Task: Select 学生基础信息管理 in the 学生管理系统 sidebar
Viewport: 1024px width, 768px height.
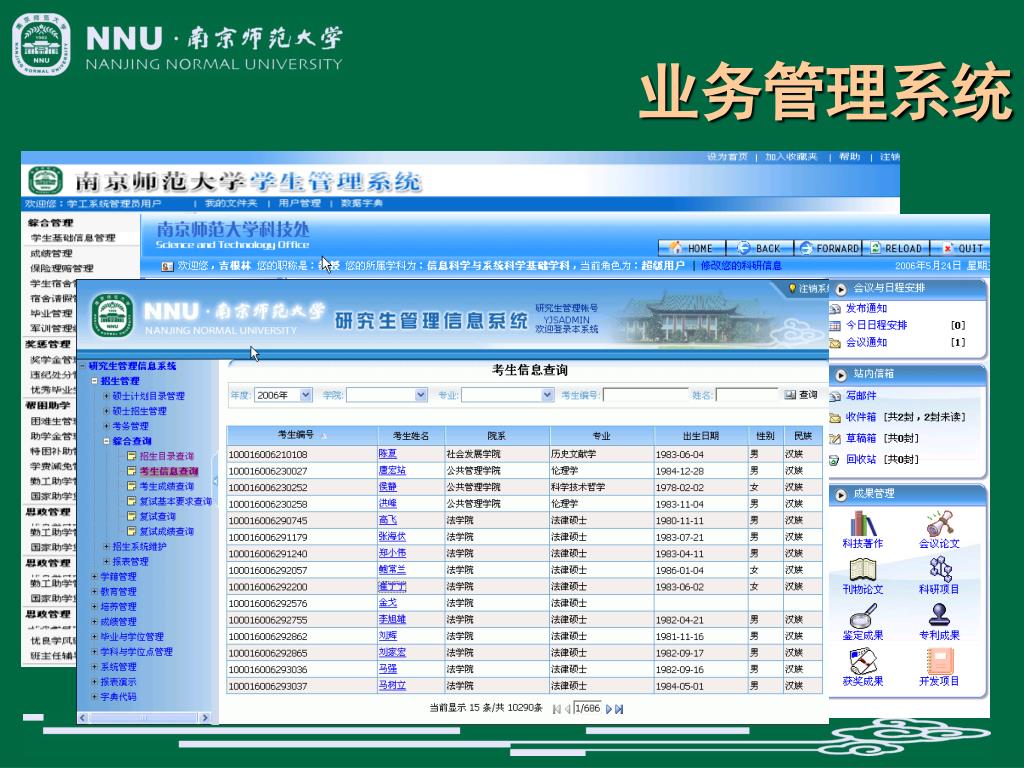Action: pos(73,238)
